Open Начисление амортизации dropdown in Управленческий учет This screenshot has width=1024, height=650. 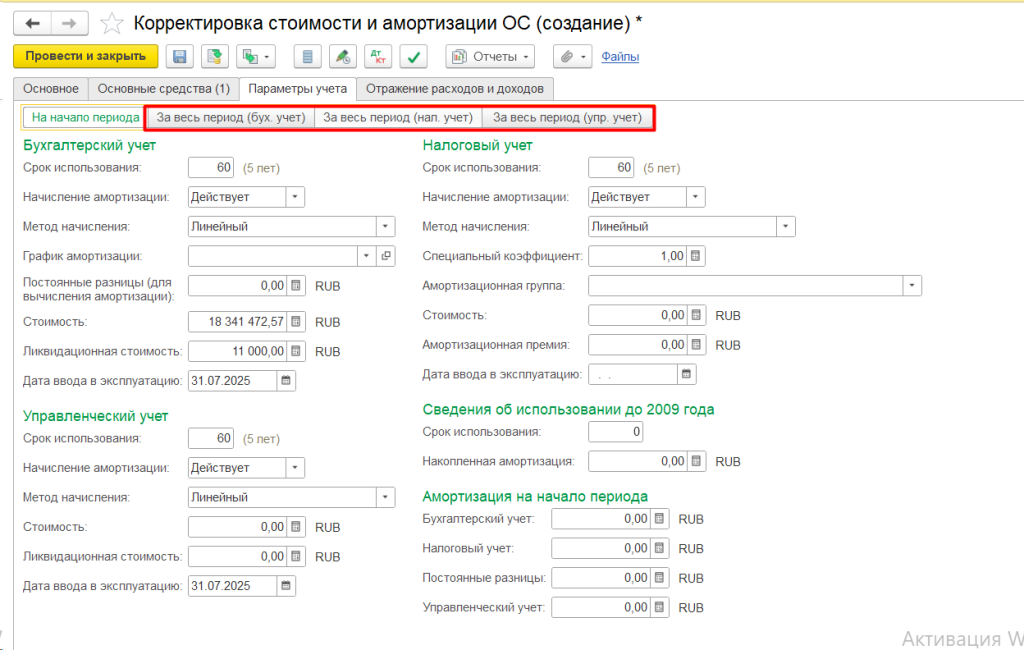[294, 468]
